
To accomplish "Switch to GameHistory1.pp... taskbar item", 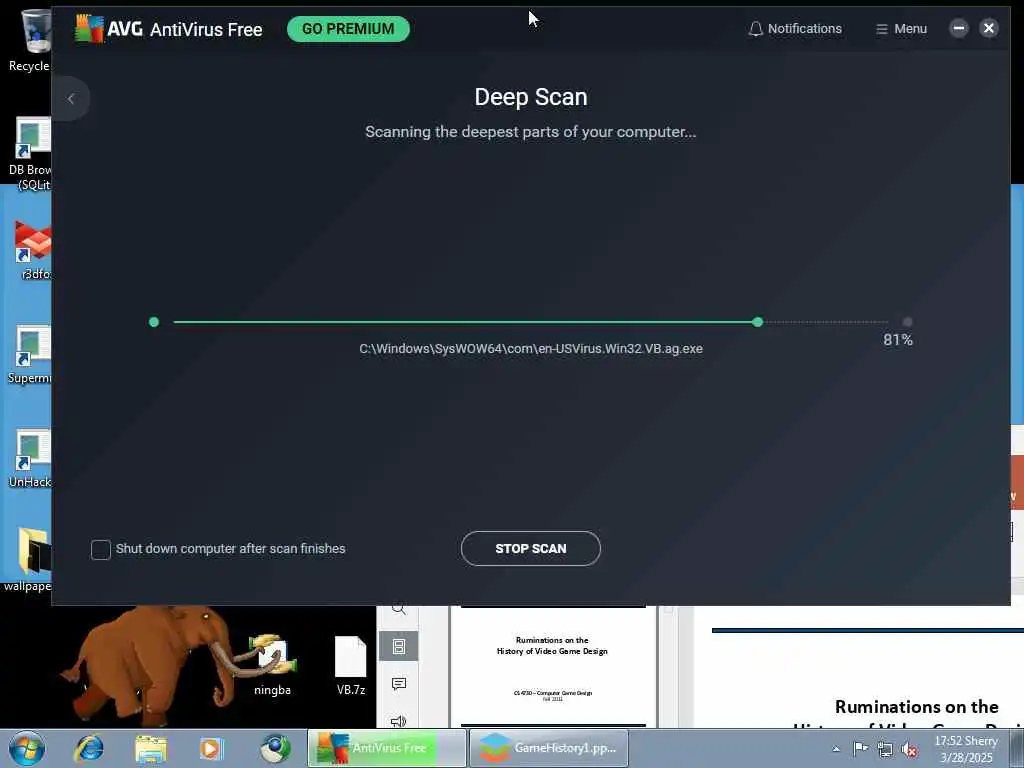I will (x=549, y=748).
